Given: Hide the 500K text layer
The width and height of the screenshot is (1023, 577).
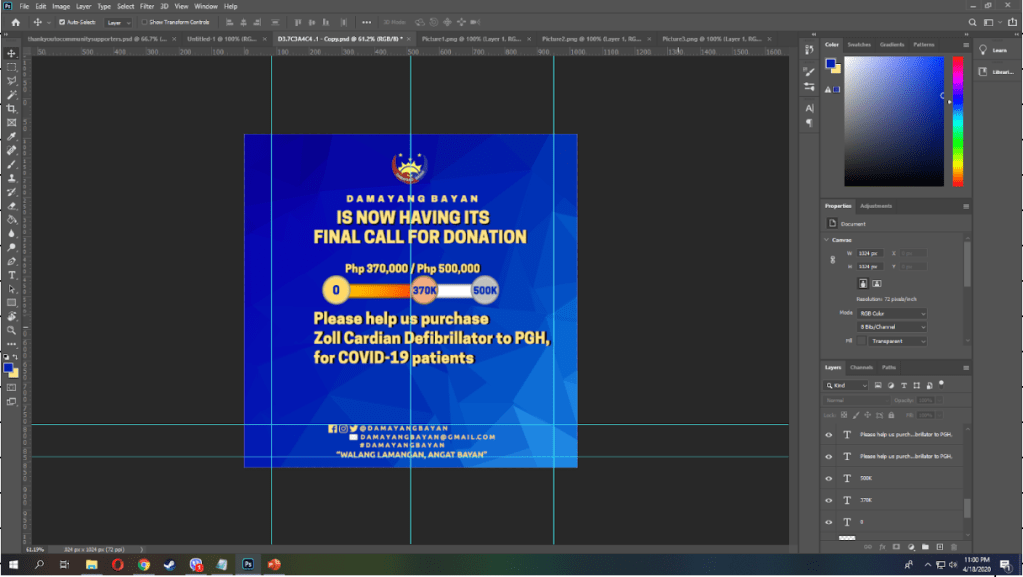Looking at the screenshot, I should (x=828, y=478).
